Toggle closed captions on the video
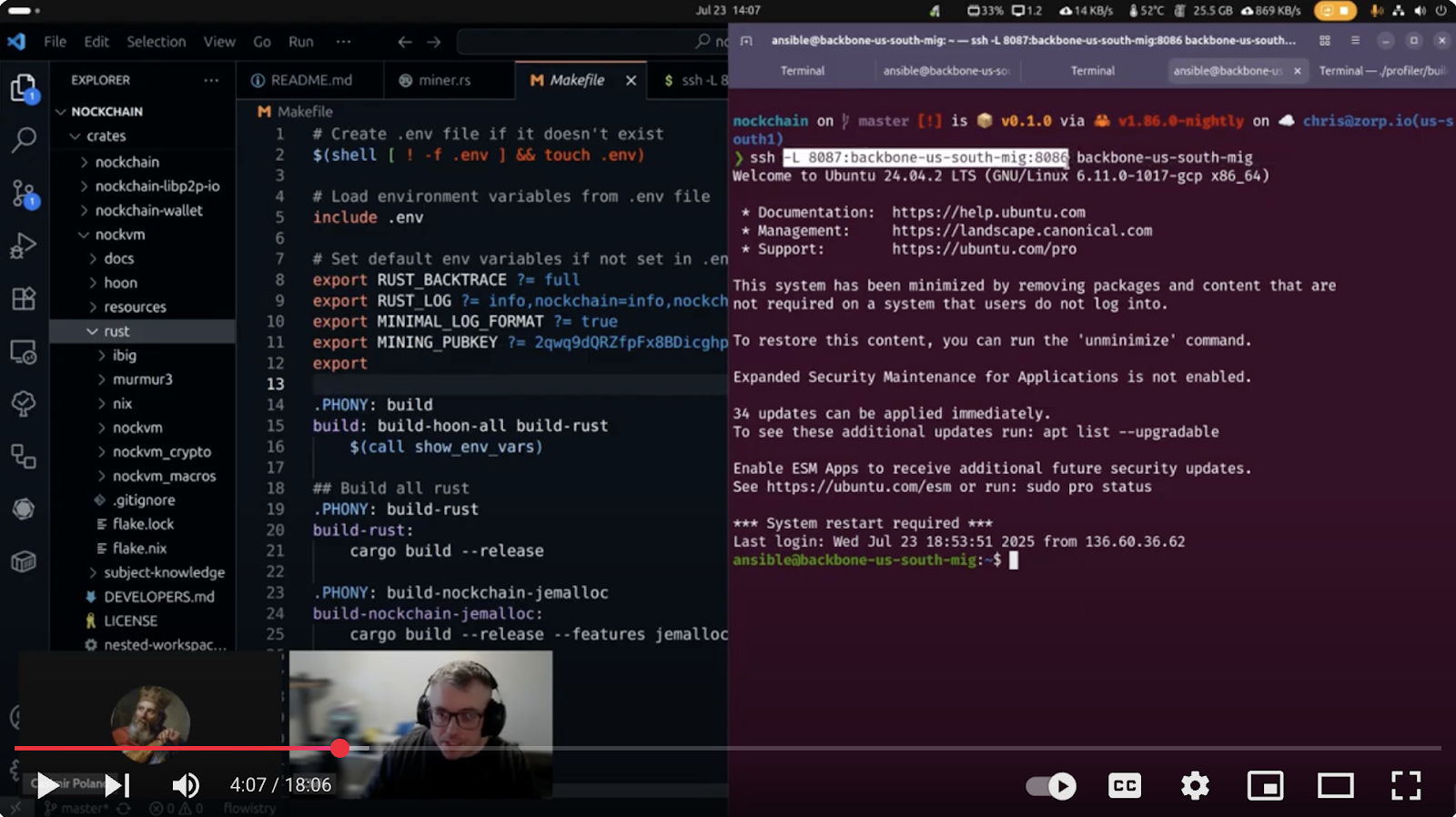 [x=1125, y=785]
